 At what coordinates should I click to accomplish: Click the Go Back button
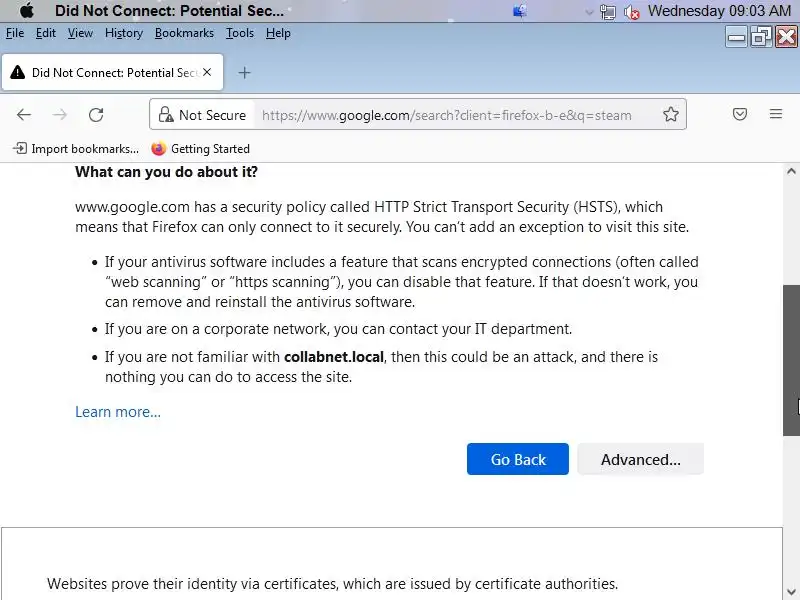[x=517, y=459]
